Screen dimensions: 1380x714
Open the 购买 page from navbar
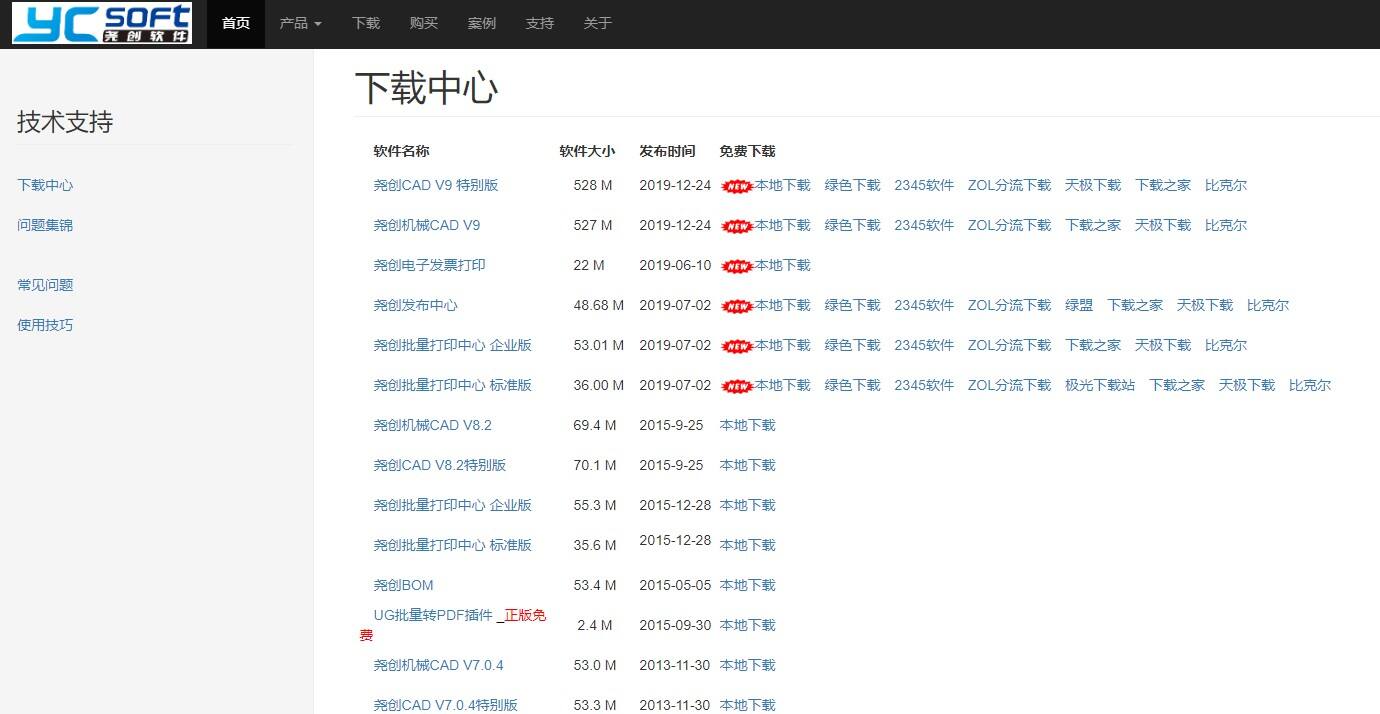[424, 23]
